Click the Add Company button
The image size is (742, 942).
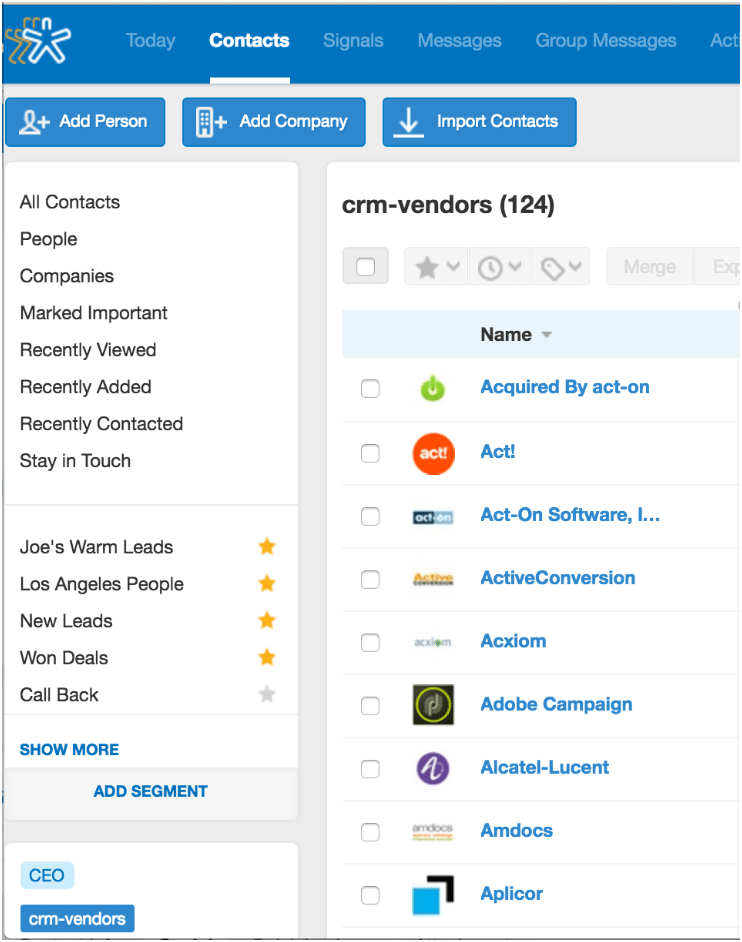click(x=274, y=122)
